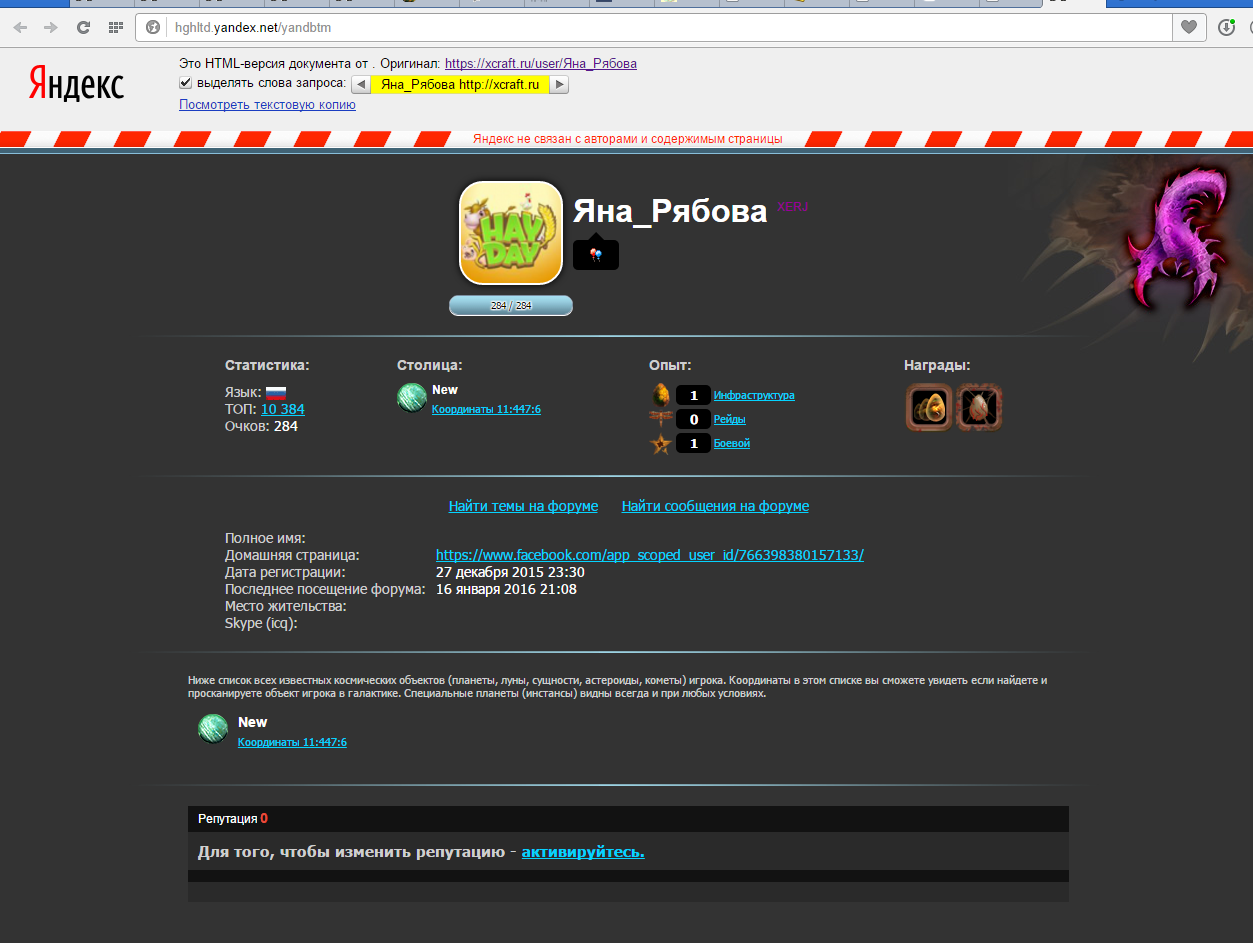Image resolution: width=1253 pixels, height=943 pixels.
Task: Click the site info icon in the address bar
Action: pos(153,27)
